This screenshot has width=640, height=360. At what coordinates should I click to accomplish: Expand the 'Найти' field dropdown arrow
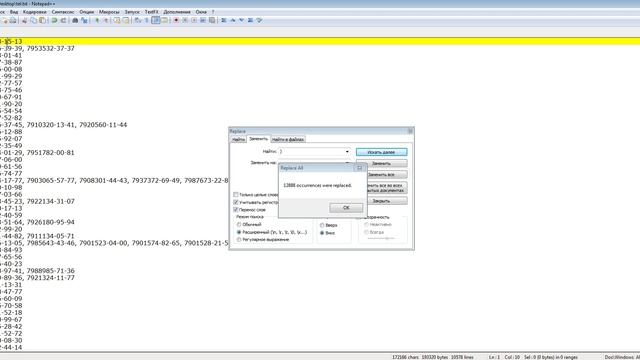tap(347, 151)
